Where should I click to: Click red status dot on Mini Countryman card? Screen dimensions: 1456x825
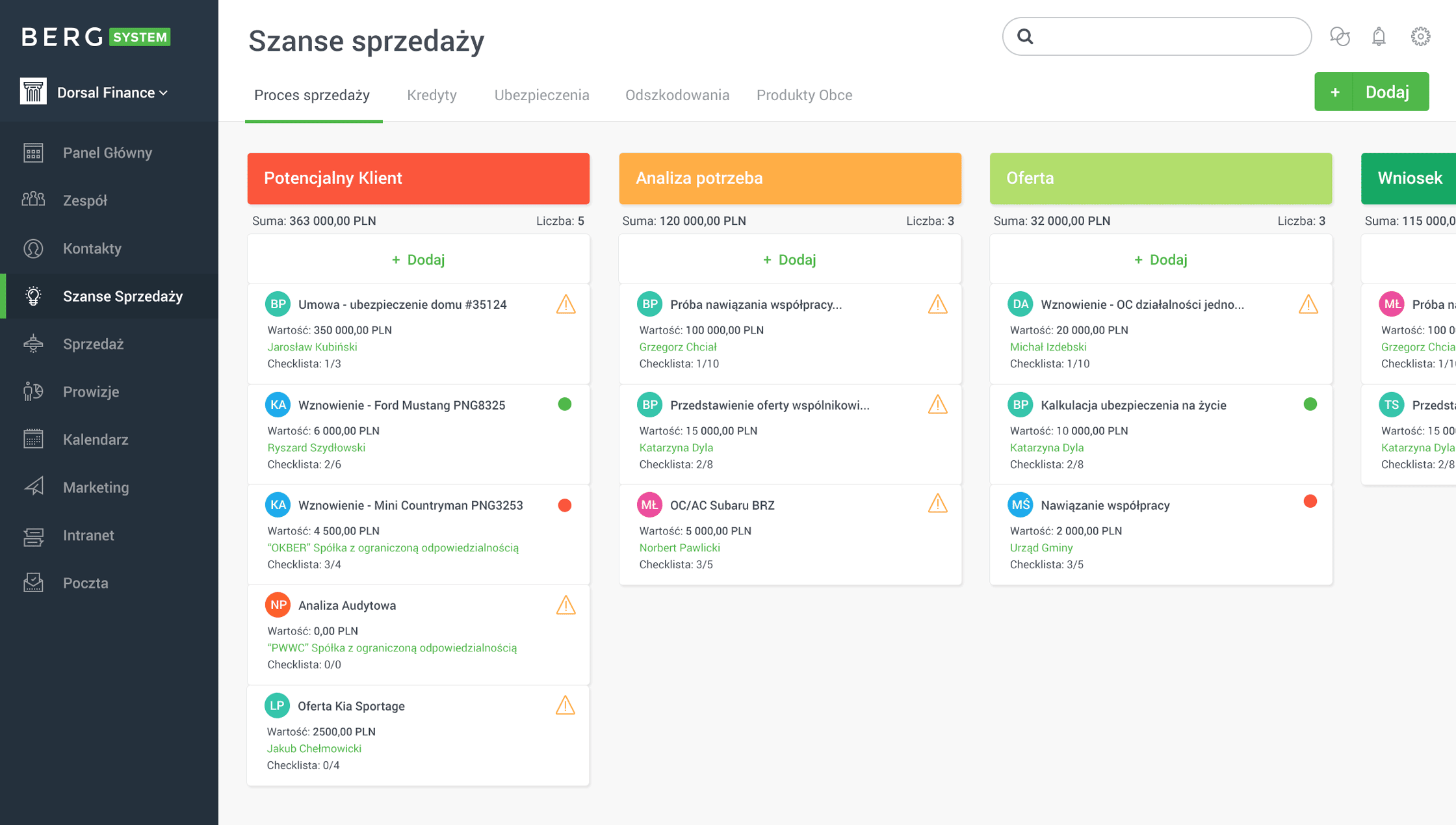(x=565, y=505)
